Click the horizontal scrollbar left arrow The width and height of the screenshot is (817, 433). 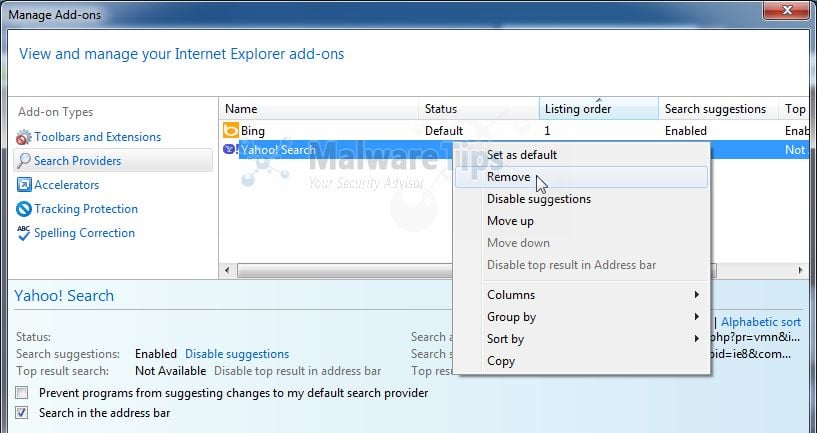point(227,270)
